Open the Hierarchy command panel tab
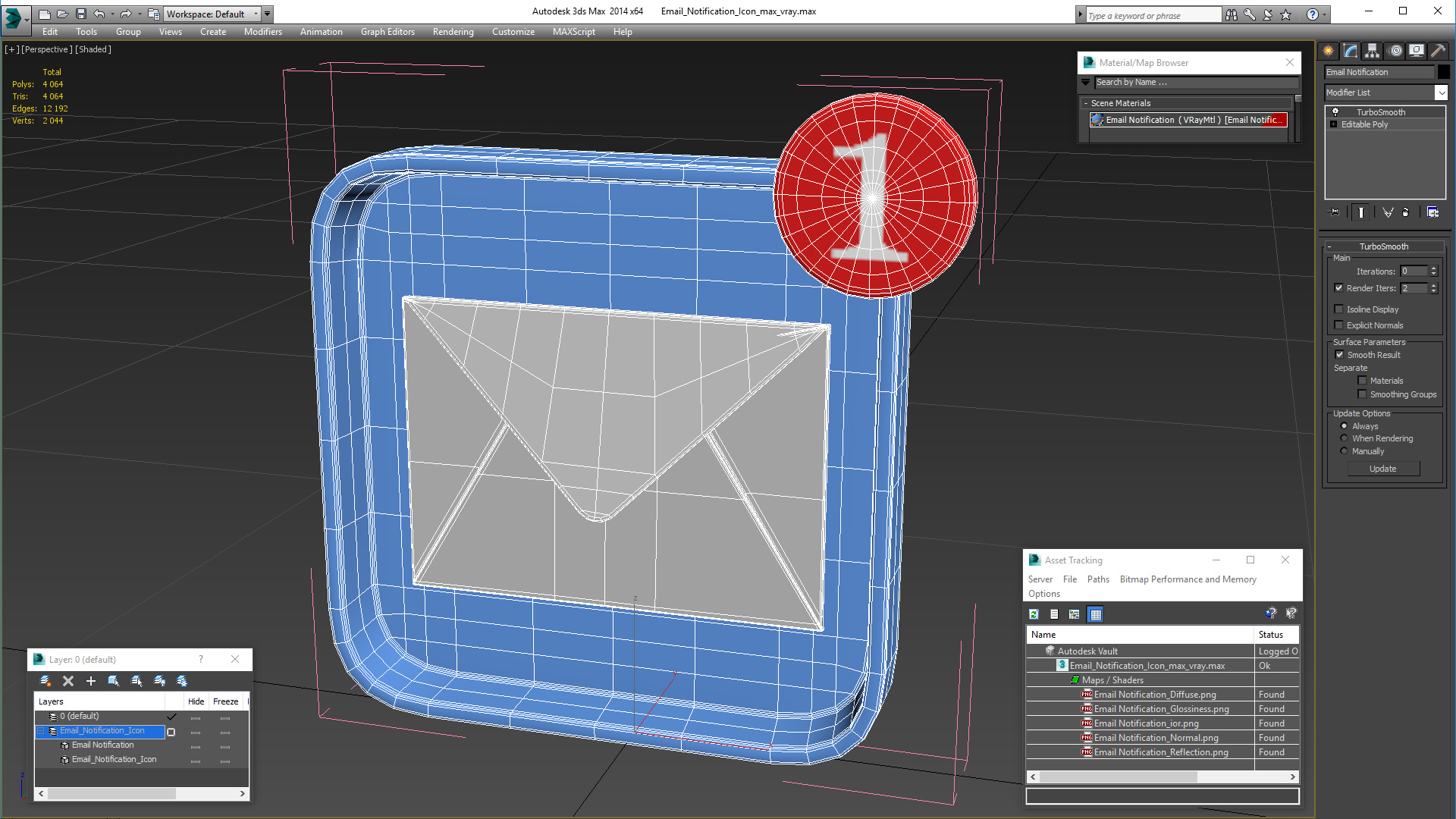The height and width of the screenshot is (819, 1456). click(x=1373, y=51)
